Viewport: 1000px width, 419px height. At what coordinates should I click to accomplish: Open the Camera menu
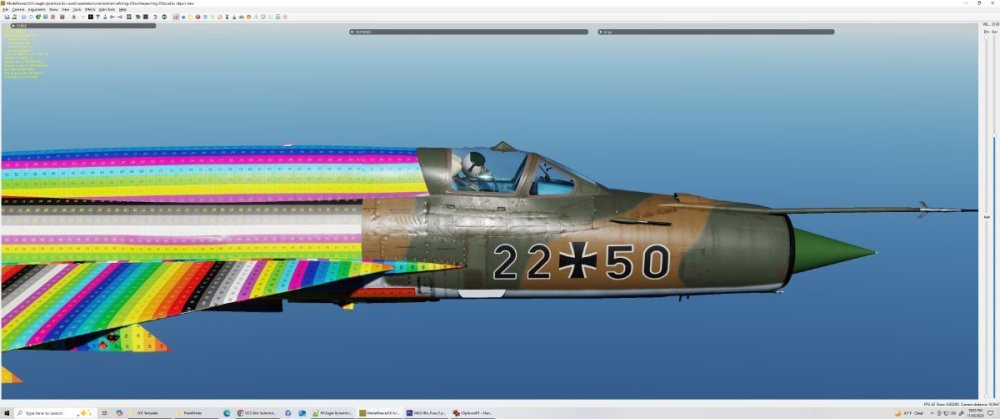[18, 10]
